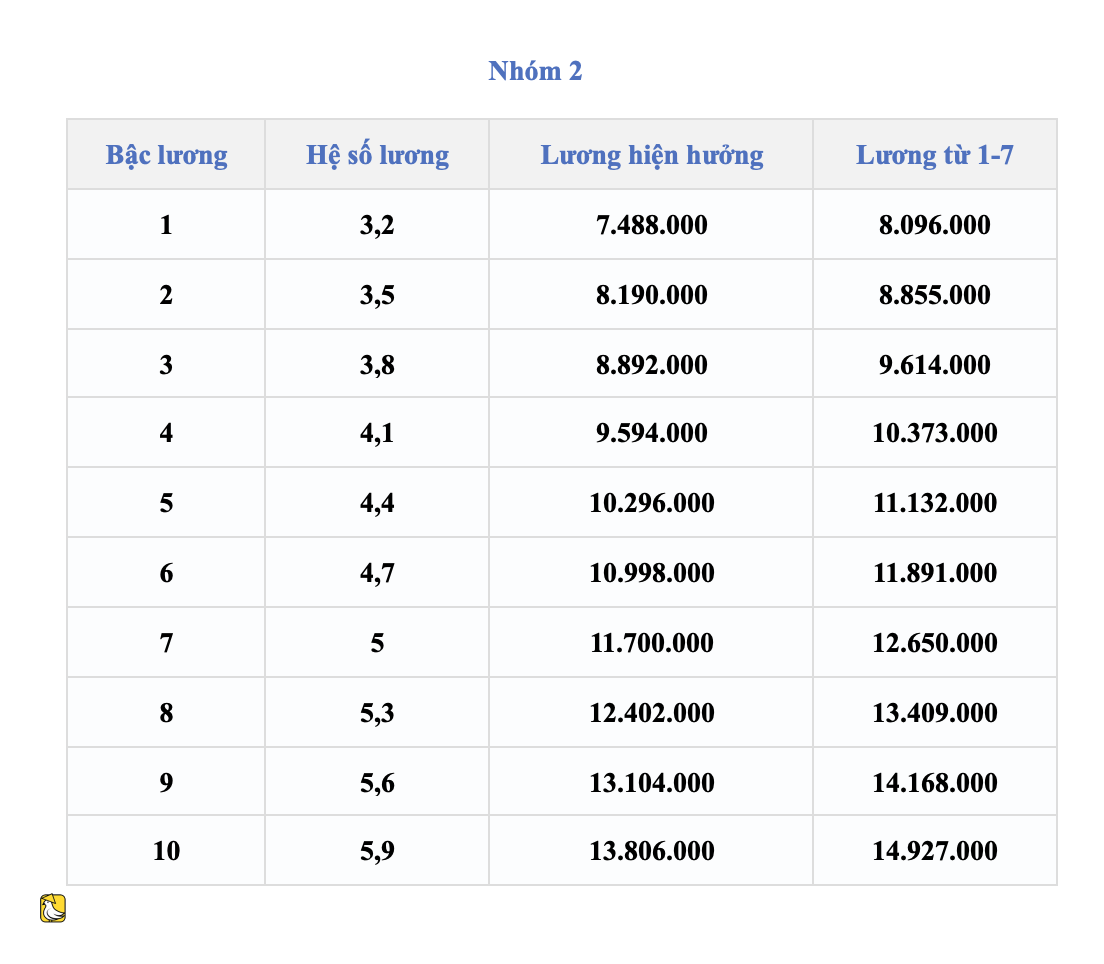Select salary grade 10 in the first column

(x=166, y=851)
